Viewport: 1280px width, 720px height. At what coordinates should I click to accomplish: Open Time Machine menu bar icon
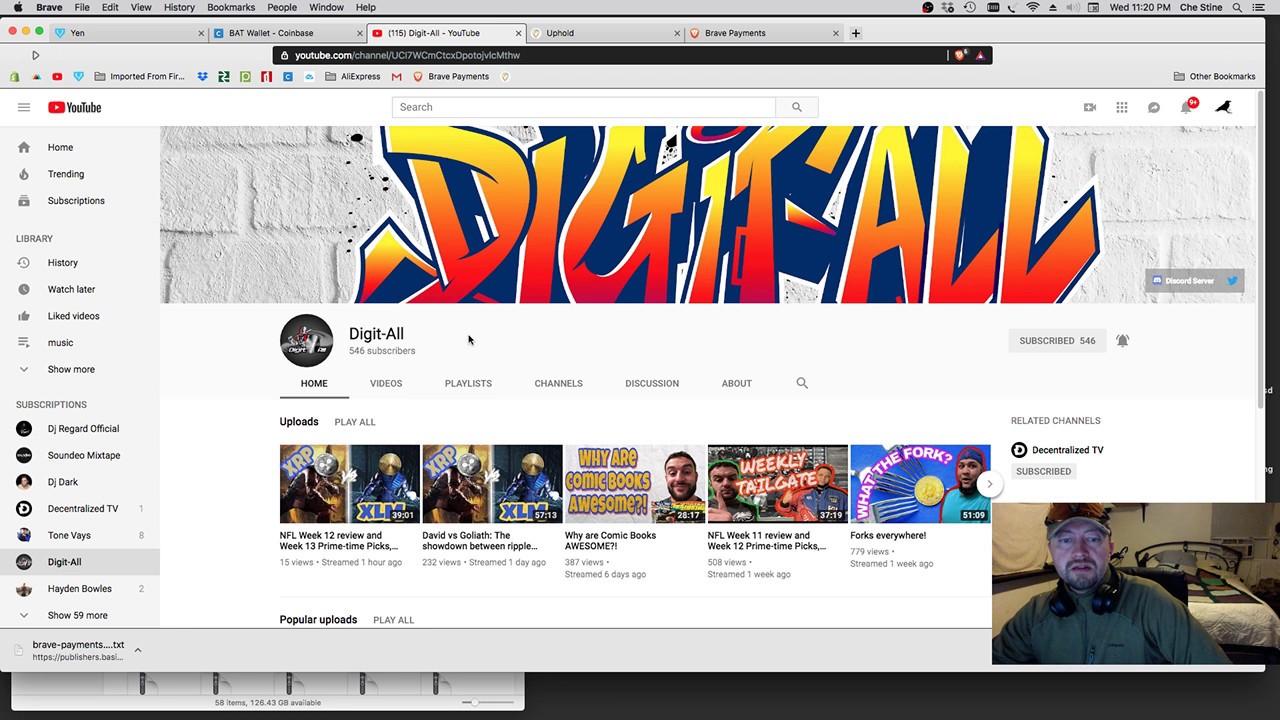coord(970,7)
